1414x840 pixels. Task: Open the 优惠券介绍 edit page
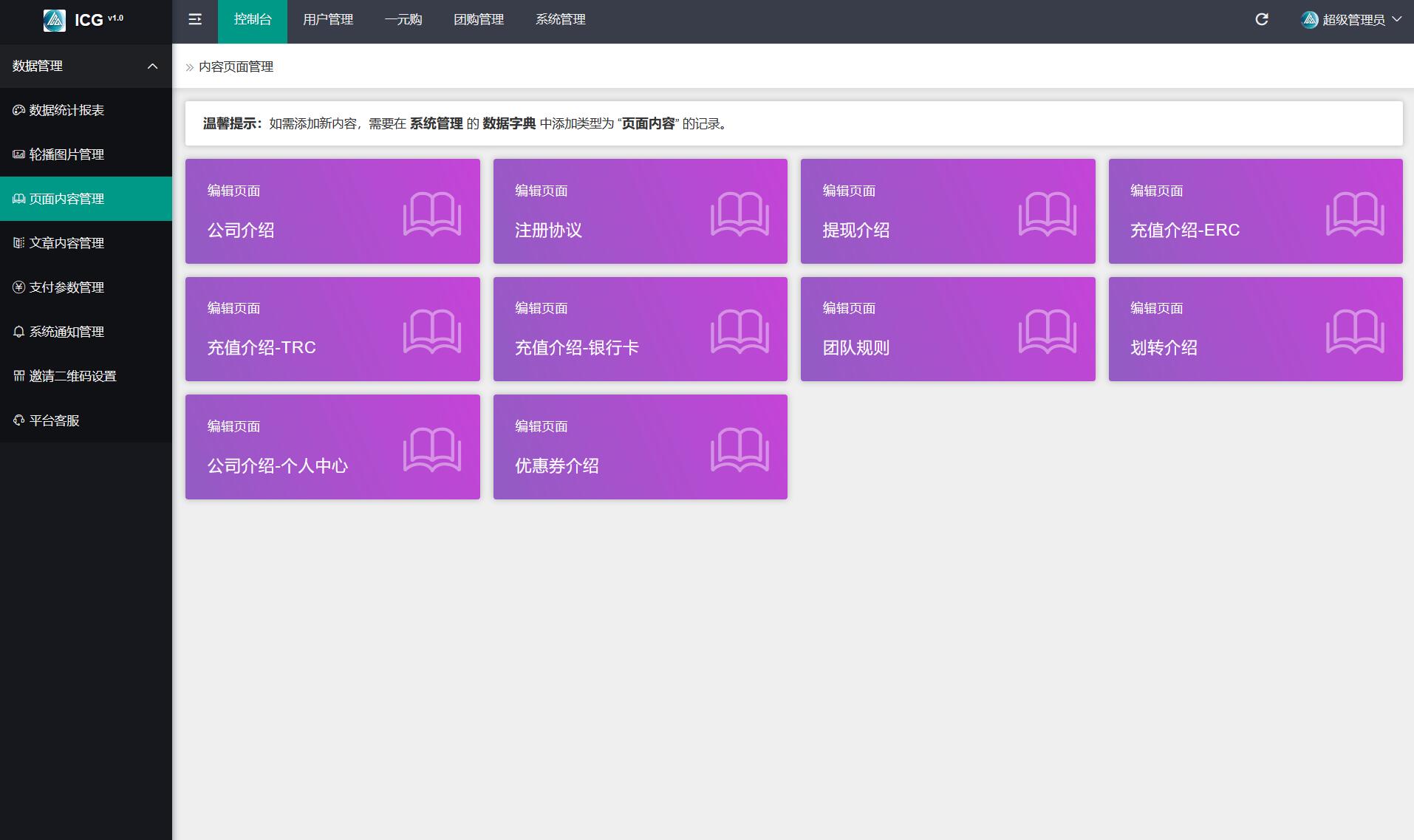[641, 447]
